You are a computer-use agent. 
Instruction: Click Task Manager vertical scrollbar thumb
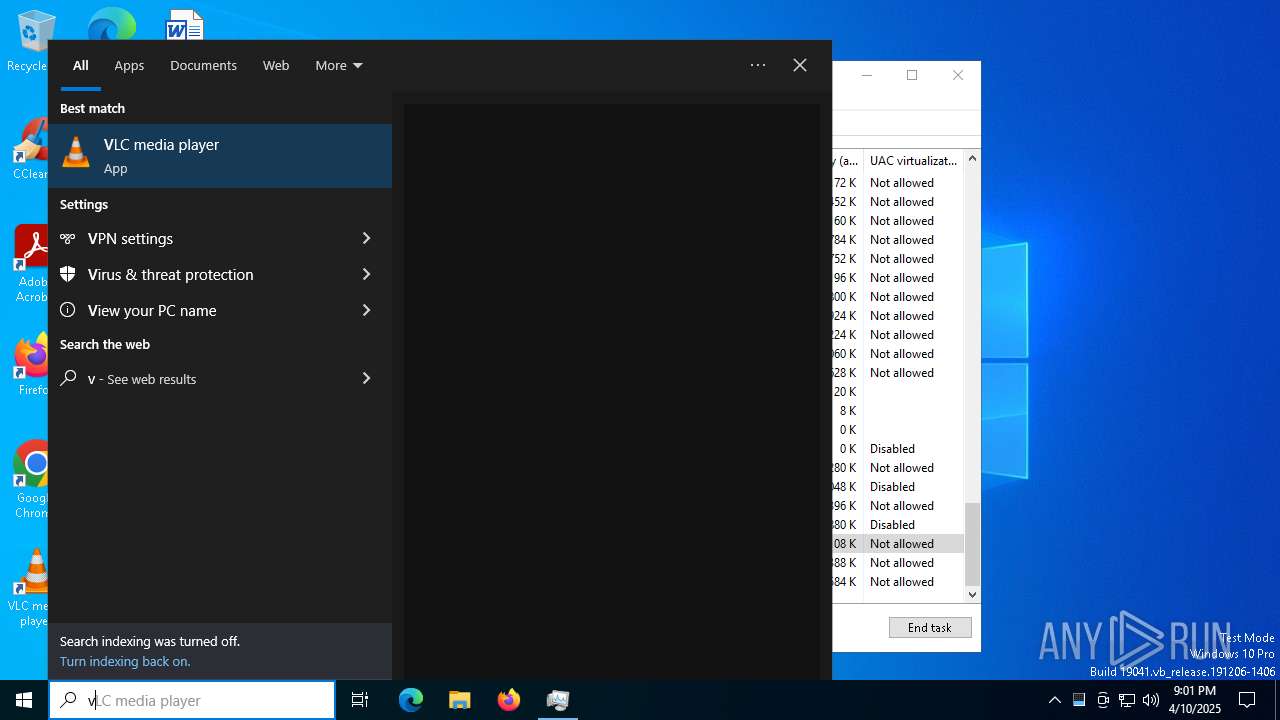point(972,544)
